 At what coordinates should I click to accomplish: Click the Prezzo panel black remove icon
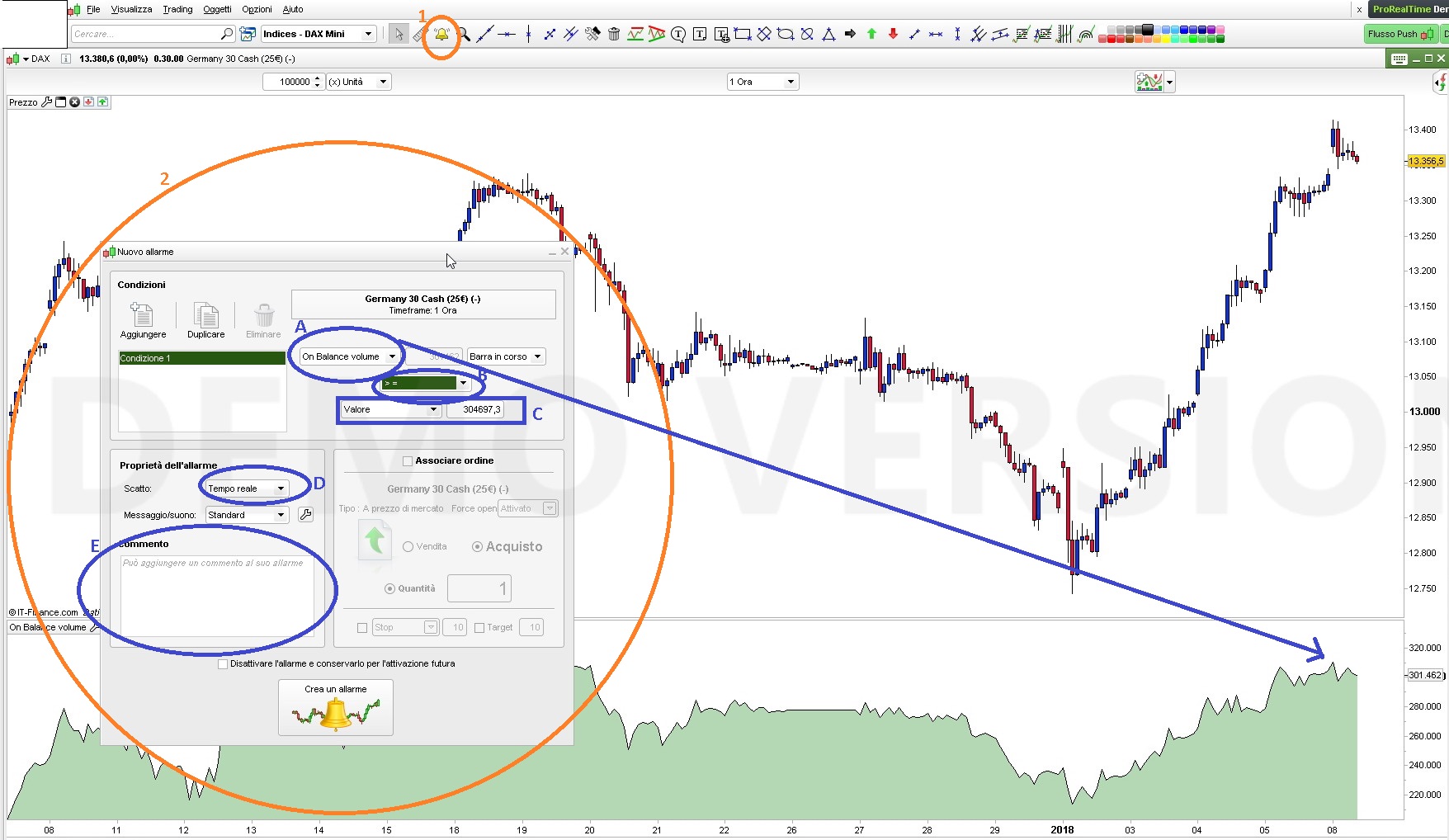[x=74, y=102]
